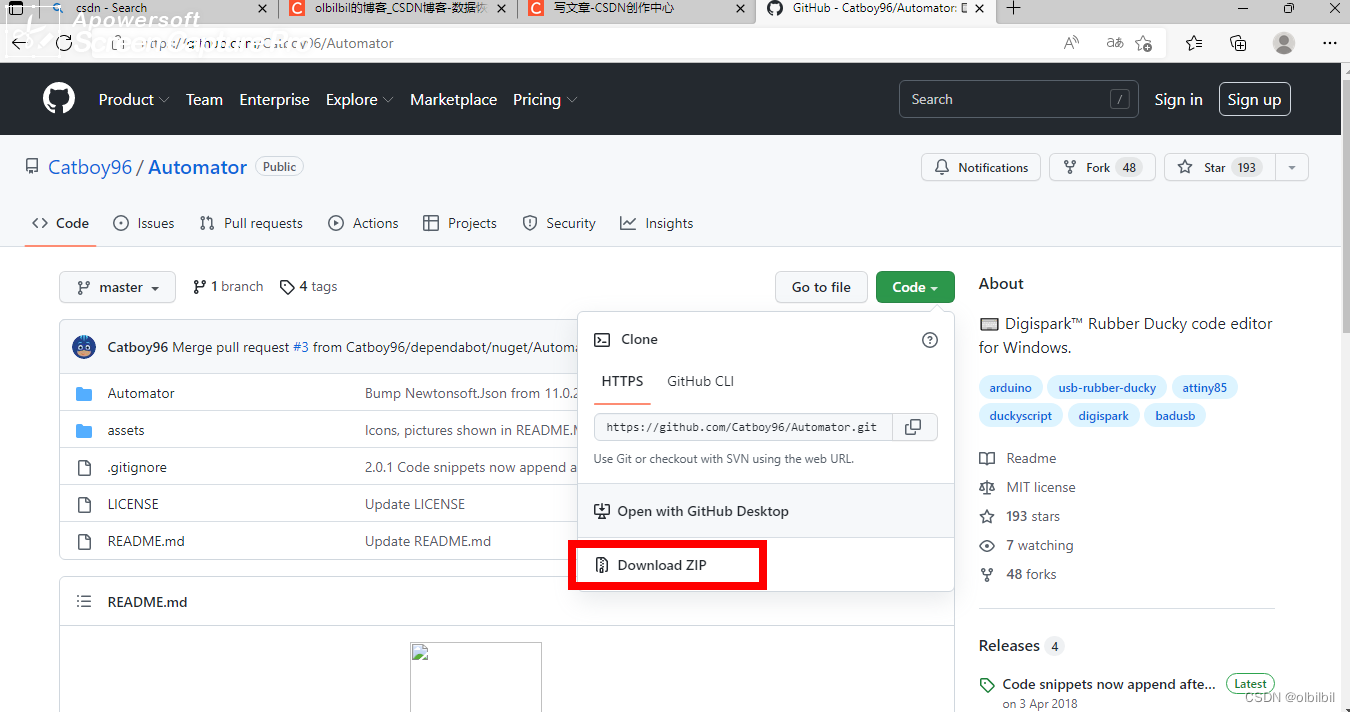1350x712 pixels.
Task: Click Enterprise in the navigation bar
Action: point(274,99)
